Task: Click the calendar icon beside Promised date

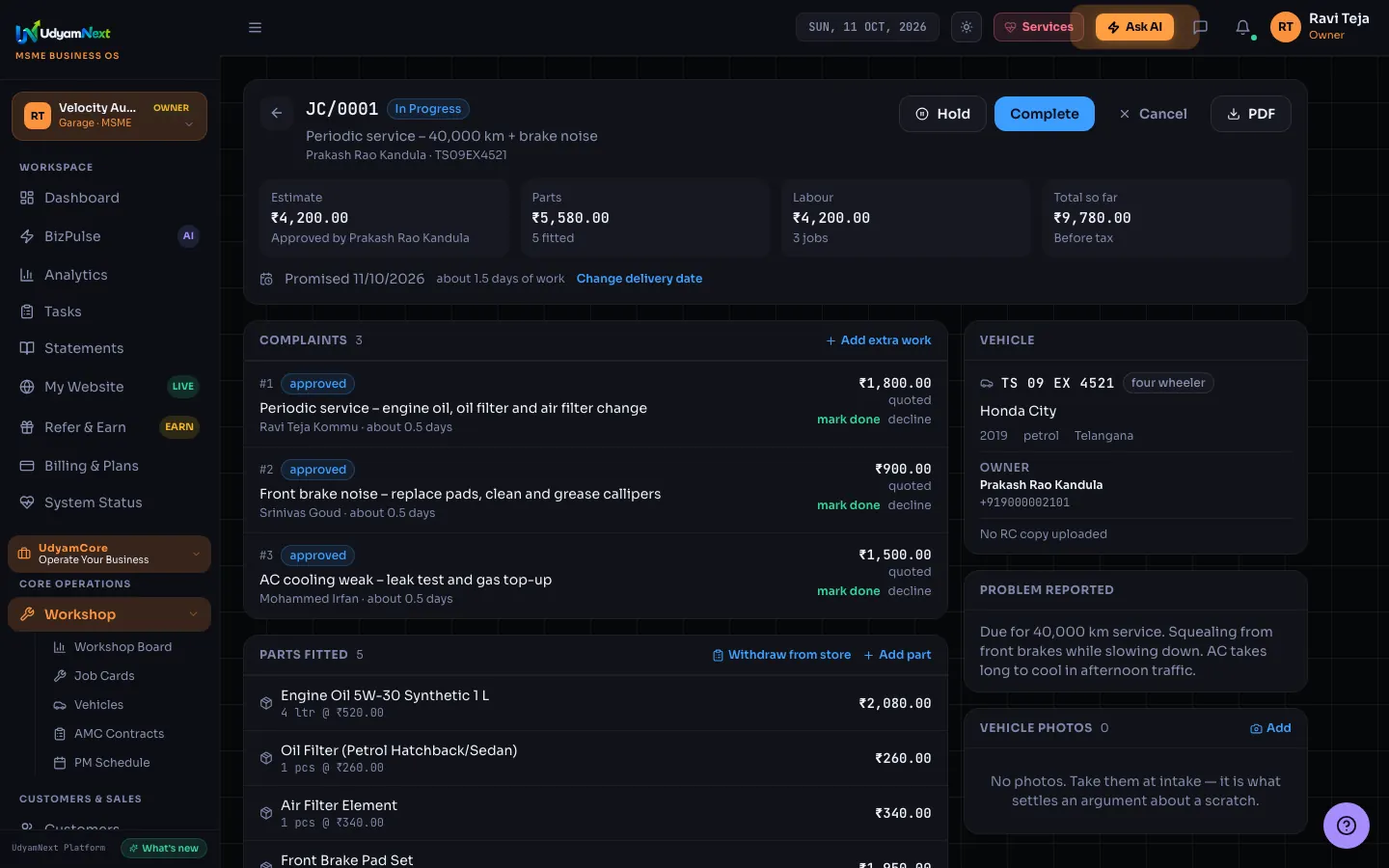Action: pyautogui.click(x=266, y=279)
